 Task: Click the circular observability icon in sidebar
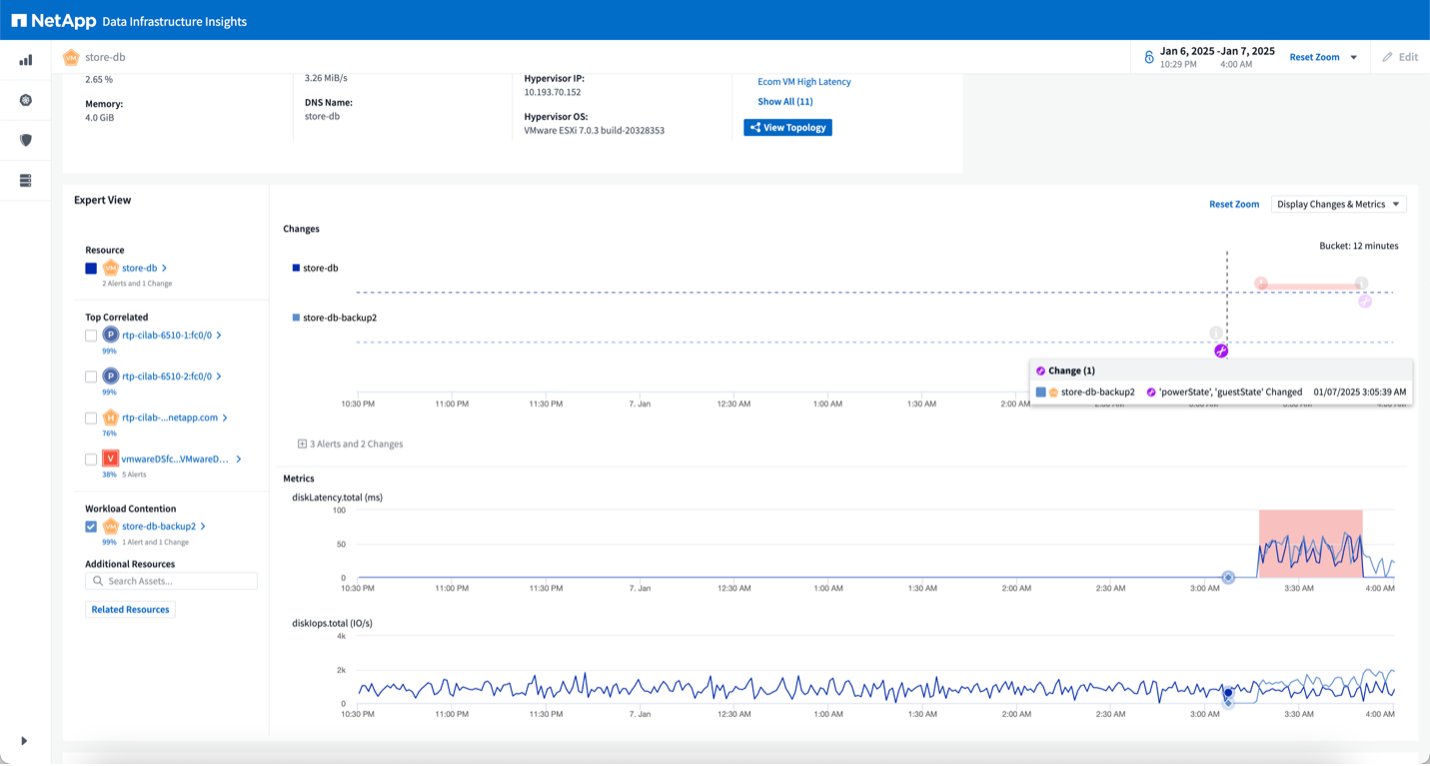click(x=26, y=100)
